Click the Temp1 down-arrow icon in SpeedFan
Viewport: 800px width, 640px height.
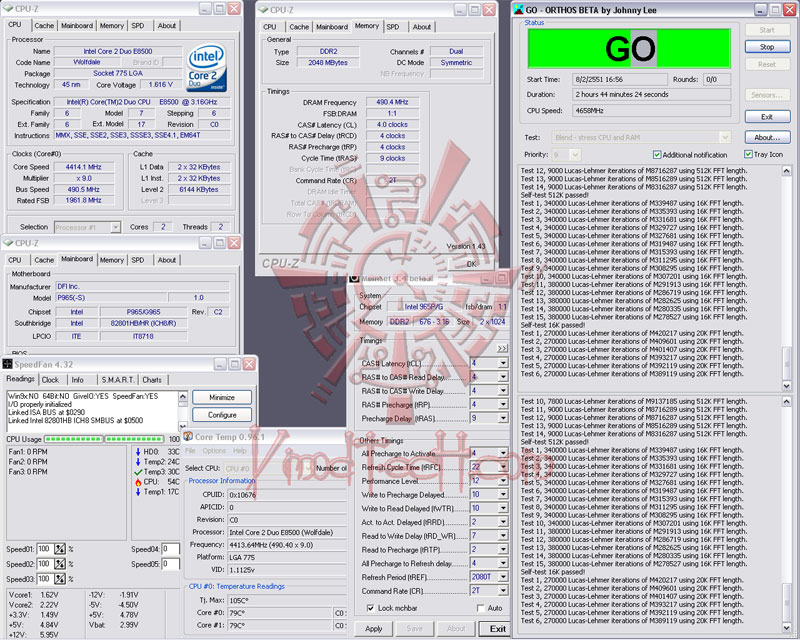(x=138, y=492)
